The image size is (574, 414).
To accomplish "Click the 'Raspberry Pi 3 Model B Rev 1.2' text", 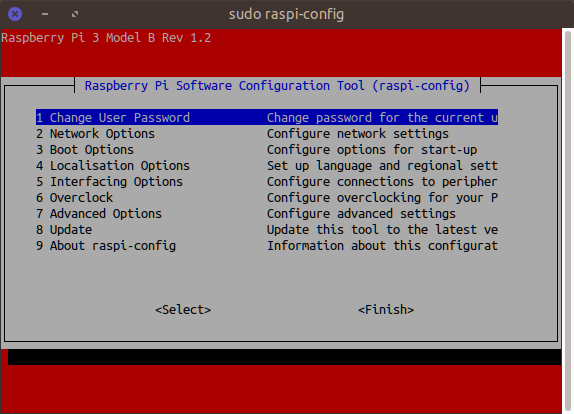I will pos(106,38).
